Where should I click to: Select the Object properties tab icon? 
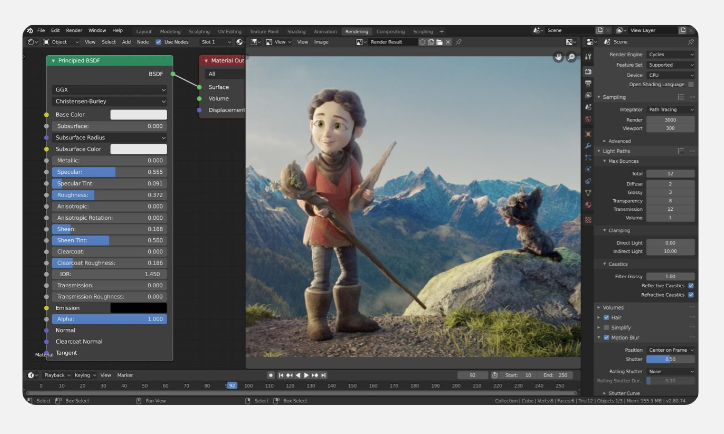click(588, 134)
